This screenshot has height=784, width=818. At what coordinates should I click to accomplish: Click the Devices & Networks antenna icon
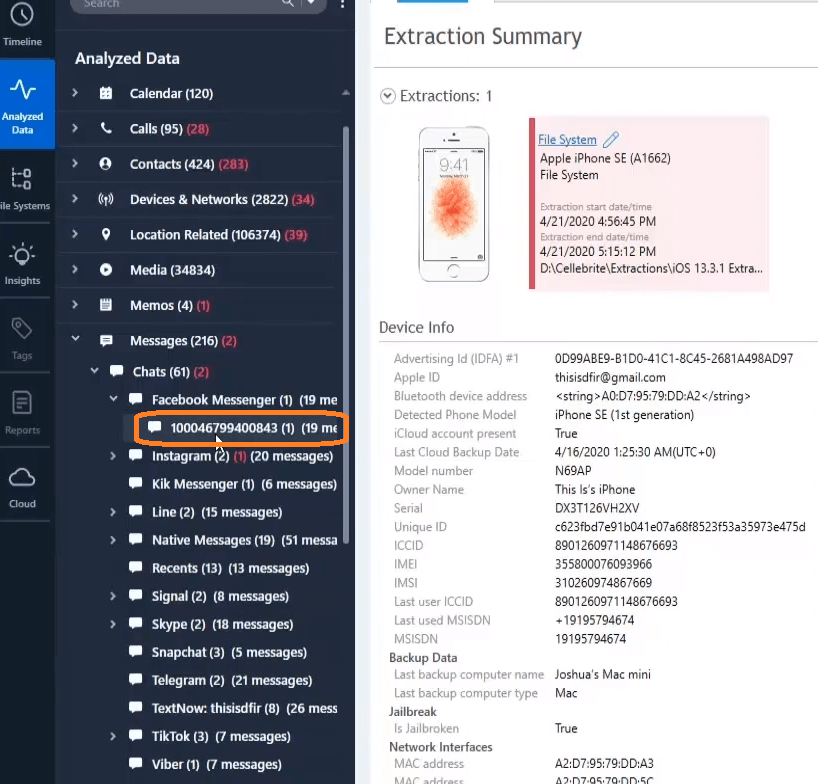[106, 199]
